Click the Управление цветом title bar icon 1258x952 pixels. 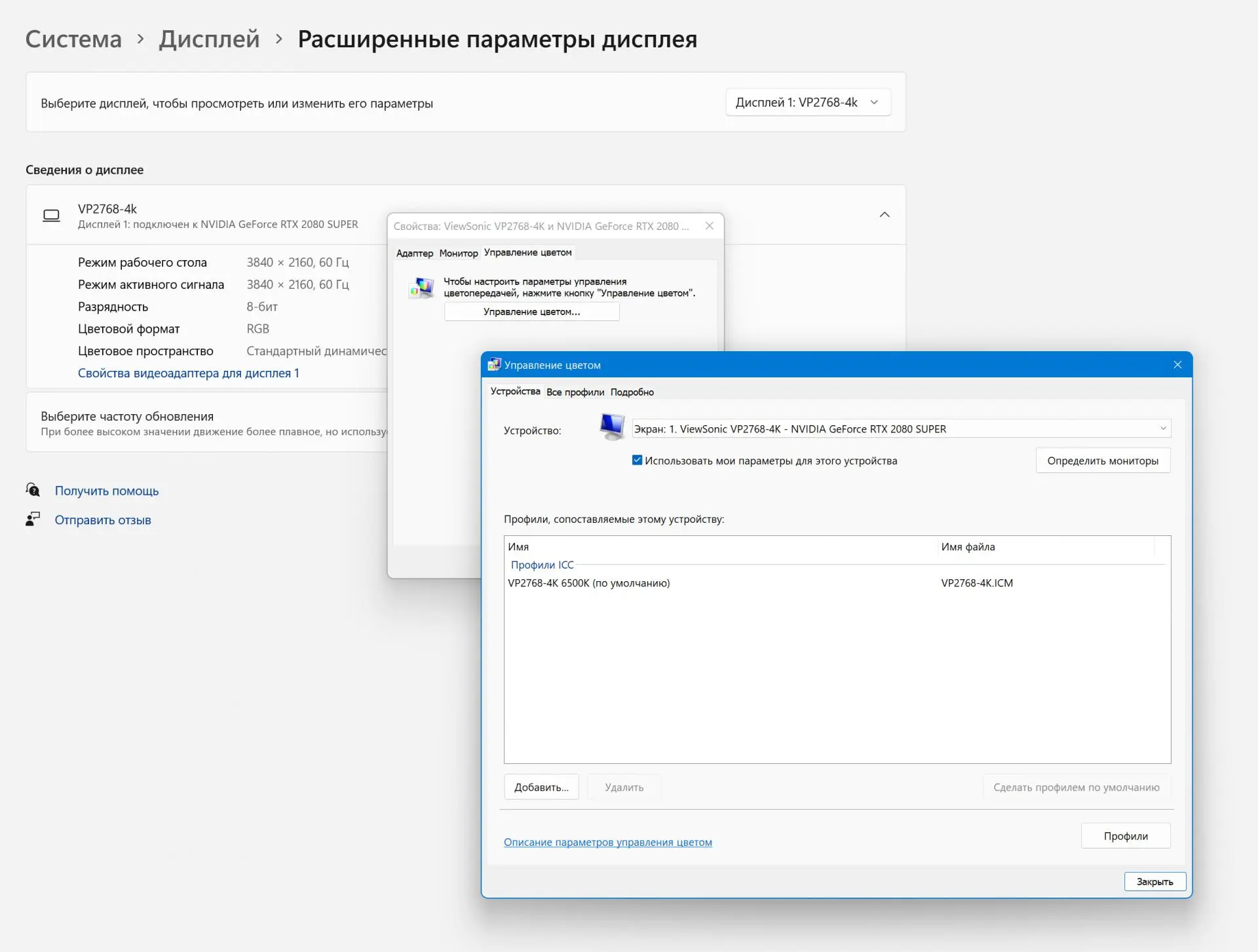tap(494, 365)
